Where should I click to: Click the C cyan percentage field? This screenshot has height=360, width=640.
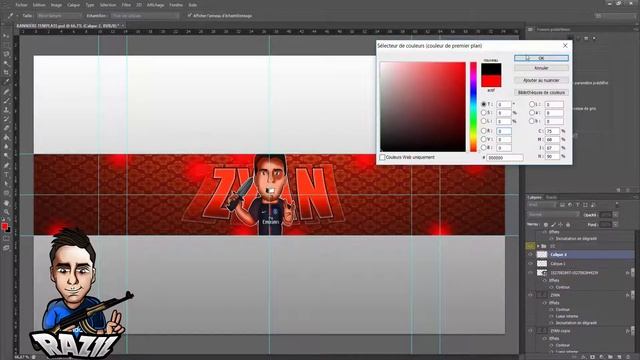(553, 131)
